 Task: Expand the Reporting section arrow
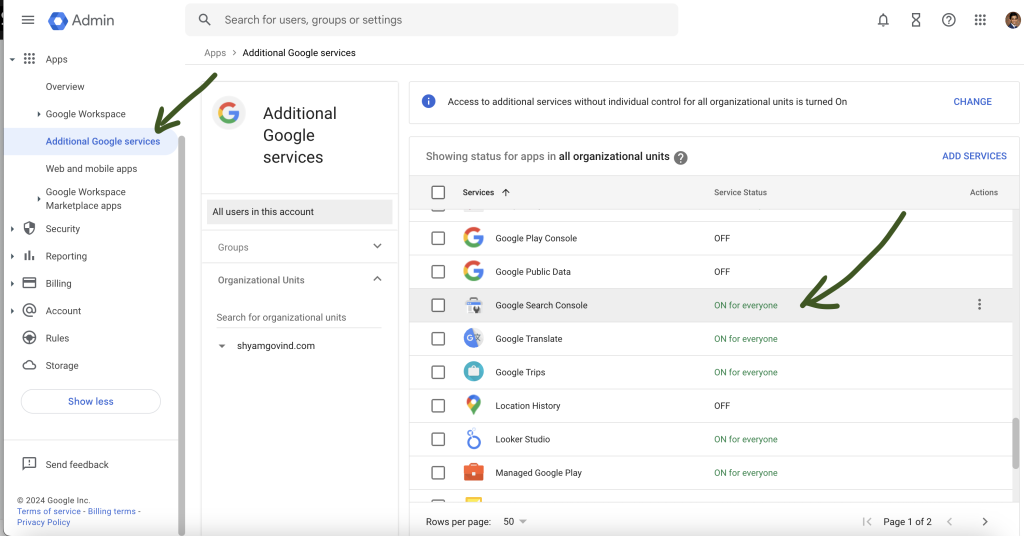(x=12, y=256)
